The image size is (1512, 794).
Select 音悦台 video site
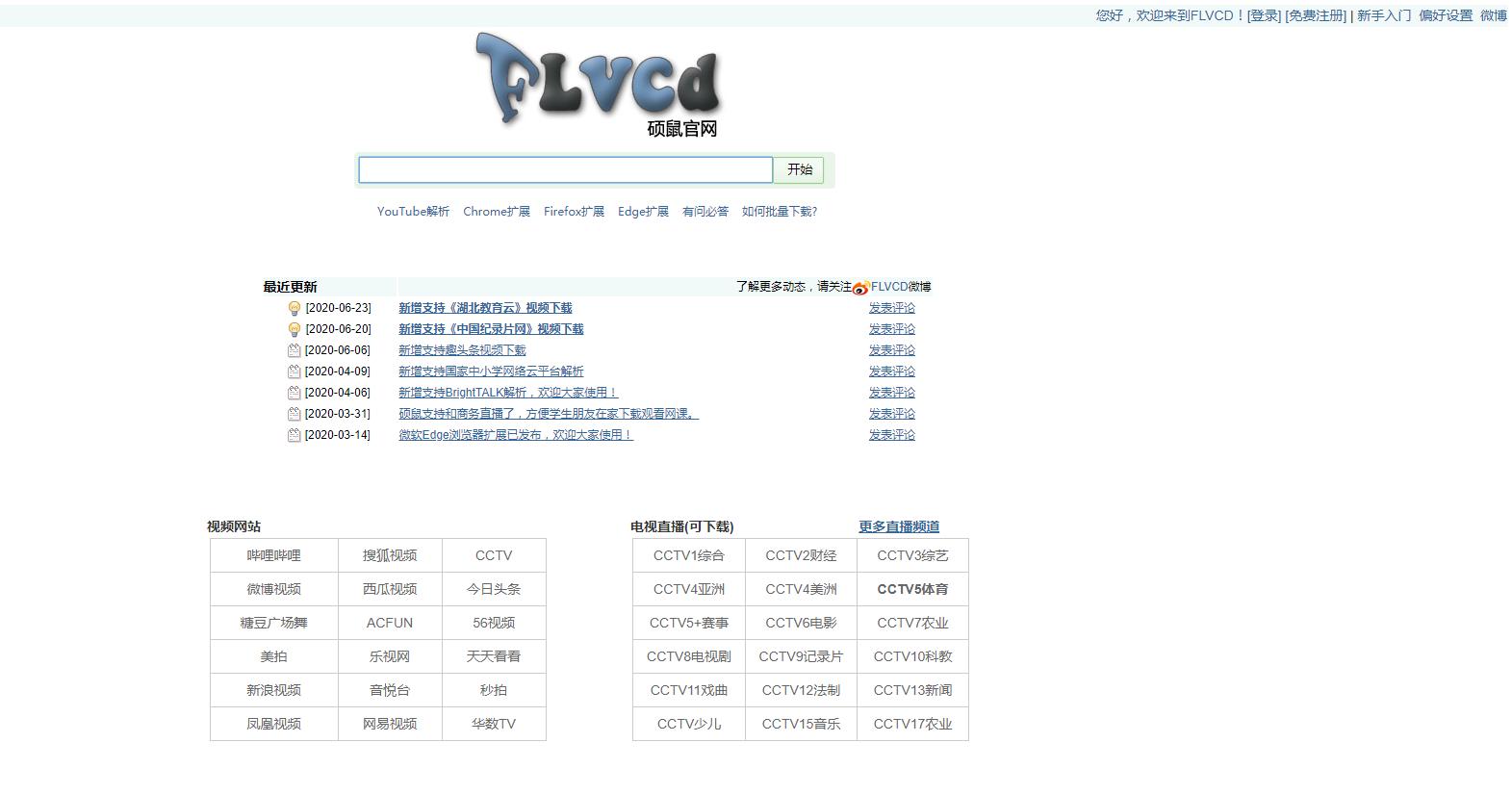(x=390, y=690)
